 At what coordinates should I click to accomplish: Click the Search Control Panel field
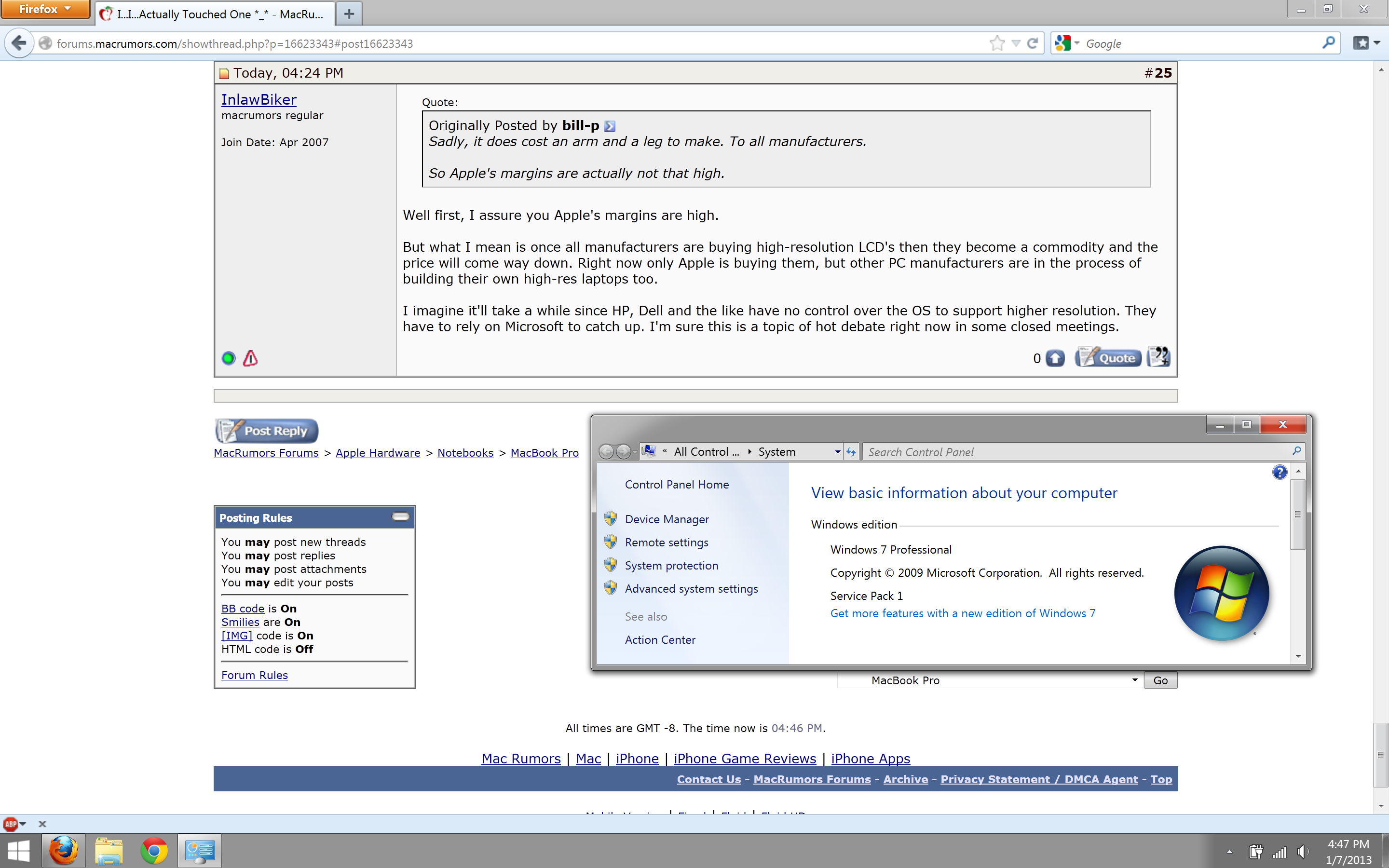click(1073, 452)
